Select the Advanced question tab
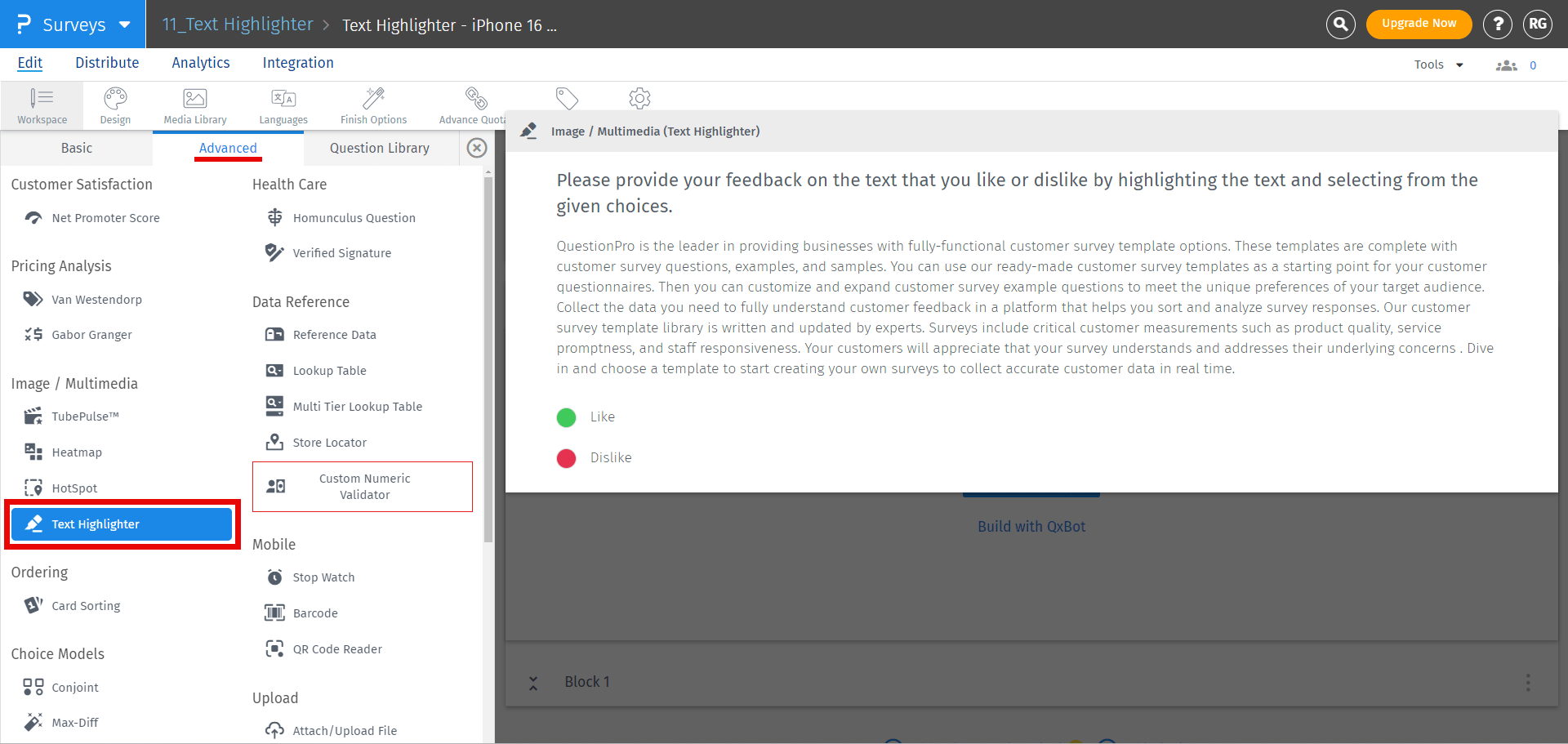 (228, 148)
